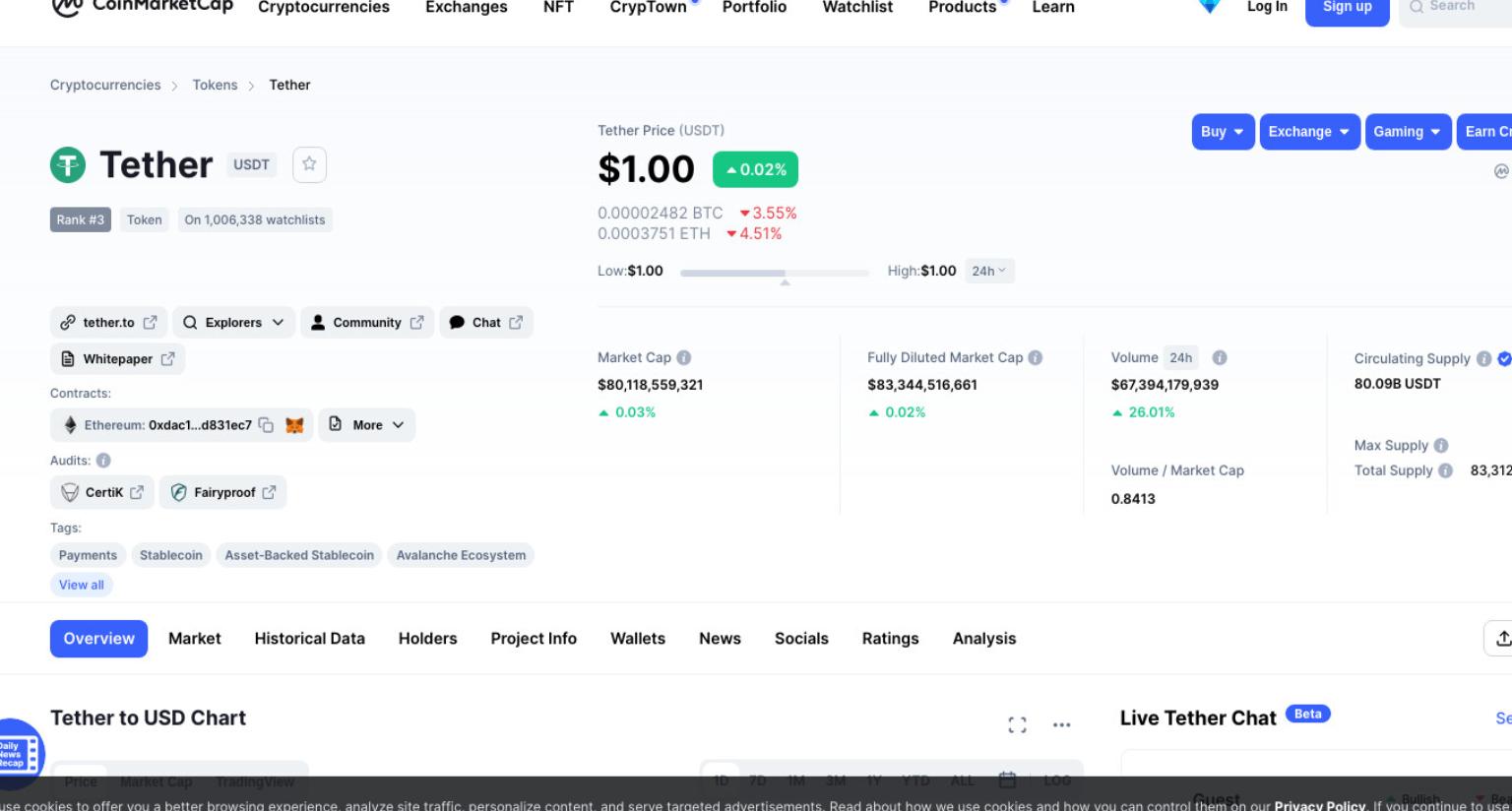Expand chart to fullscreen
This screenshot has height=811, width=1512.
coord(1018,724)
